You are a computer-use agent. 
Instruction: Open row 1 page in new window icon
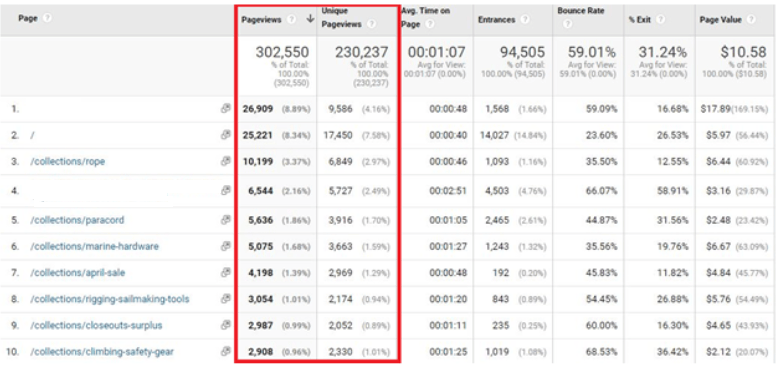(x=226, y=108)
